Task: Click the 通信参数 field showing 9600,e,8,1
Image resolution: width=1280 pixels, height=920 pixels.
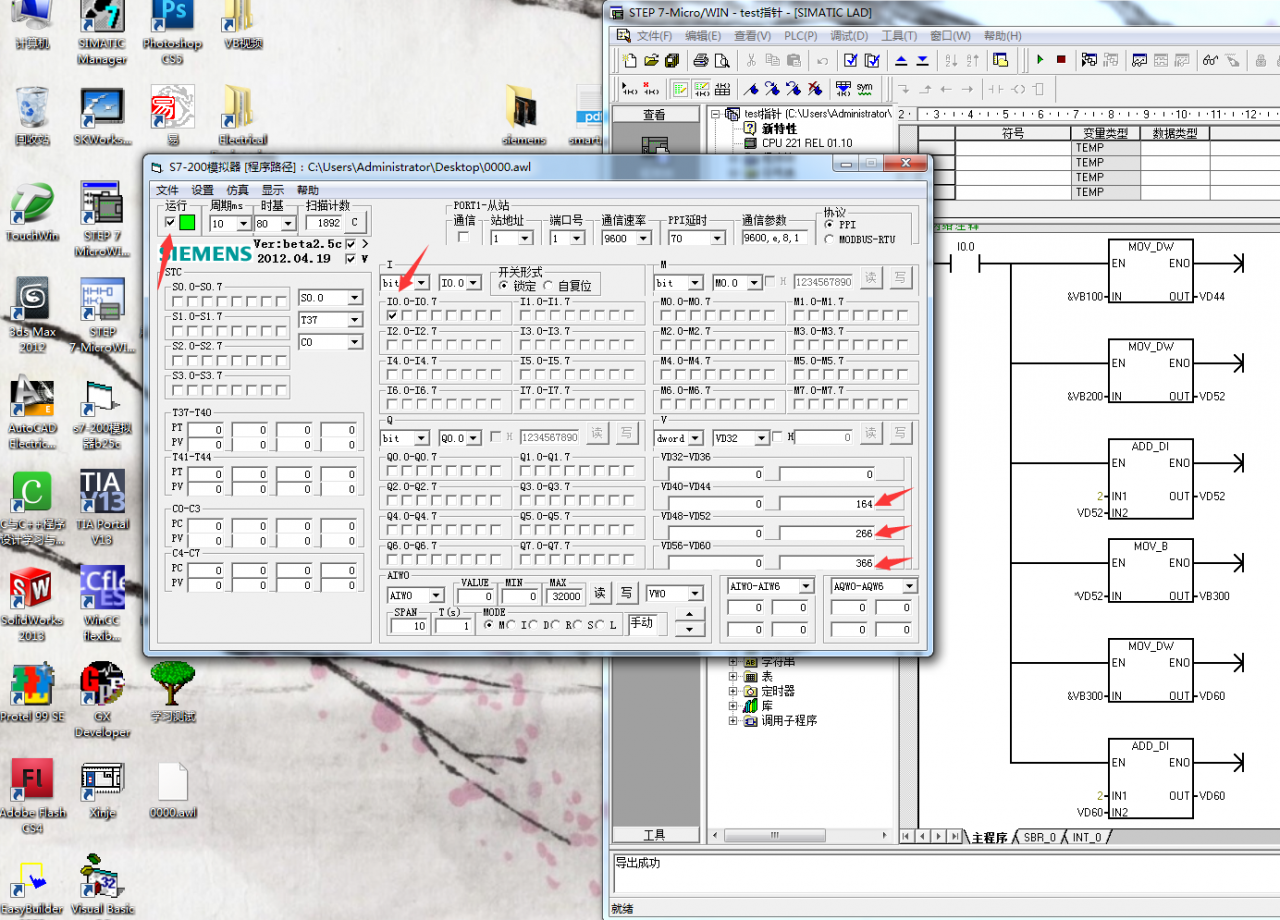Action: tap(775, 238)
